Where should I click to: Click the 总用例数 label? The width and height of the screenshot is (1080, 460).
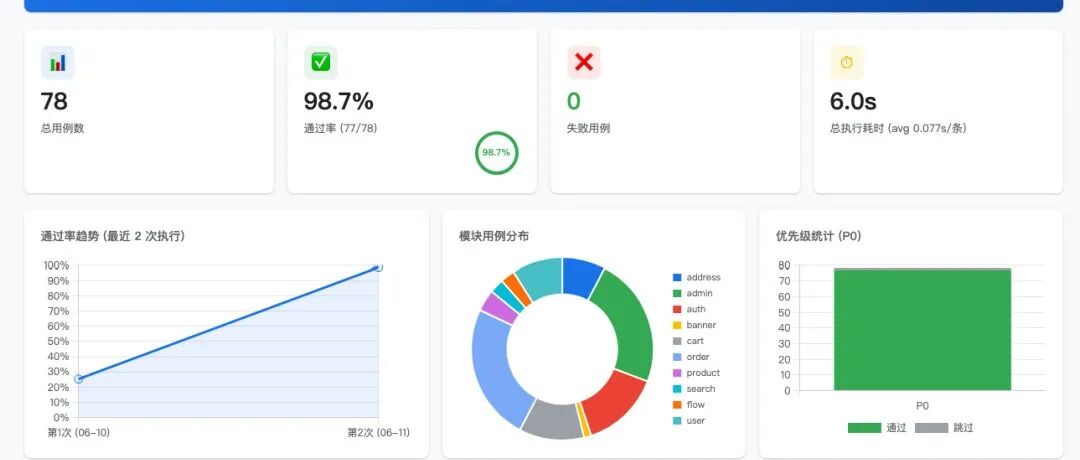[x=63, y=128]
